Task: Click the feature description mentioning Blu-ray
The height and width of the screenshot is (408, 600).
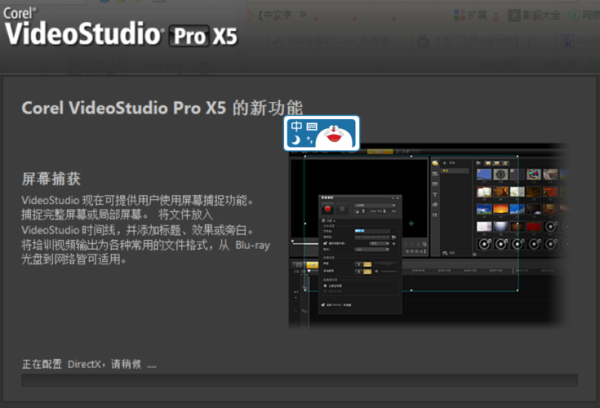Action: coord(146,230)
